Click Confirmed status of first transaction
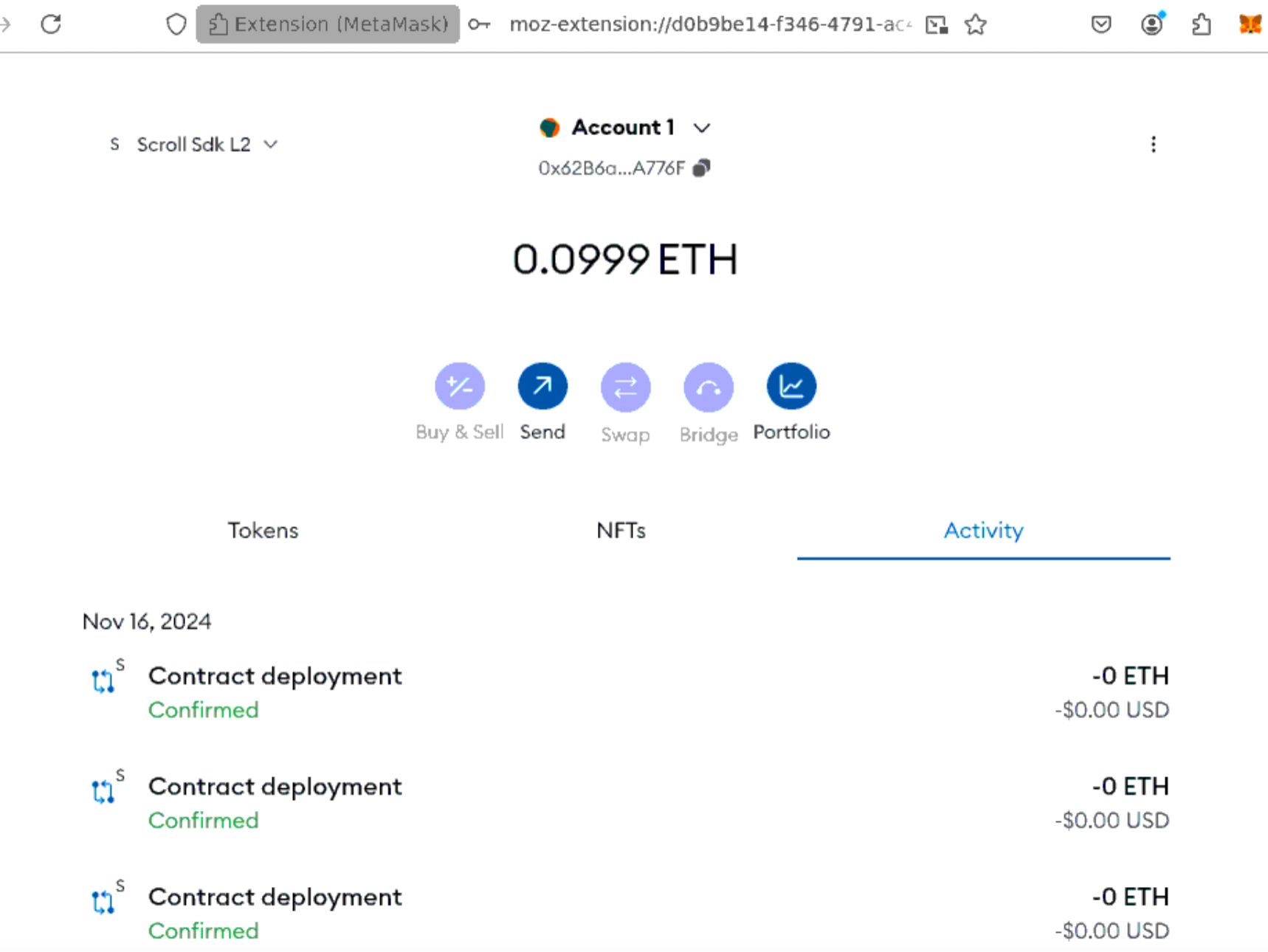 pyautogui.click(x=204, y=710)
